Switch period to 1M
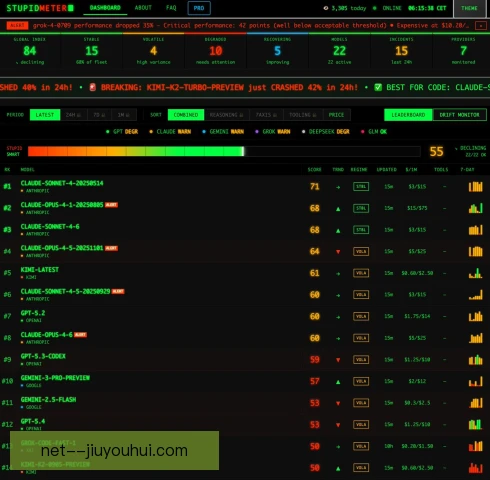This screenshot has height=480, width=490. pos(124,115)
